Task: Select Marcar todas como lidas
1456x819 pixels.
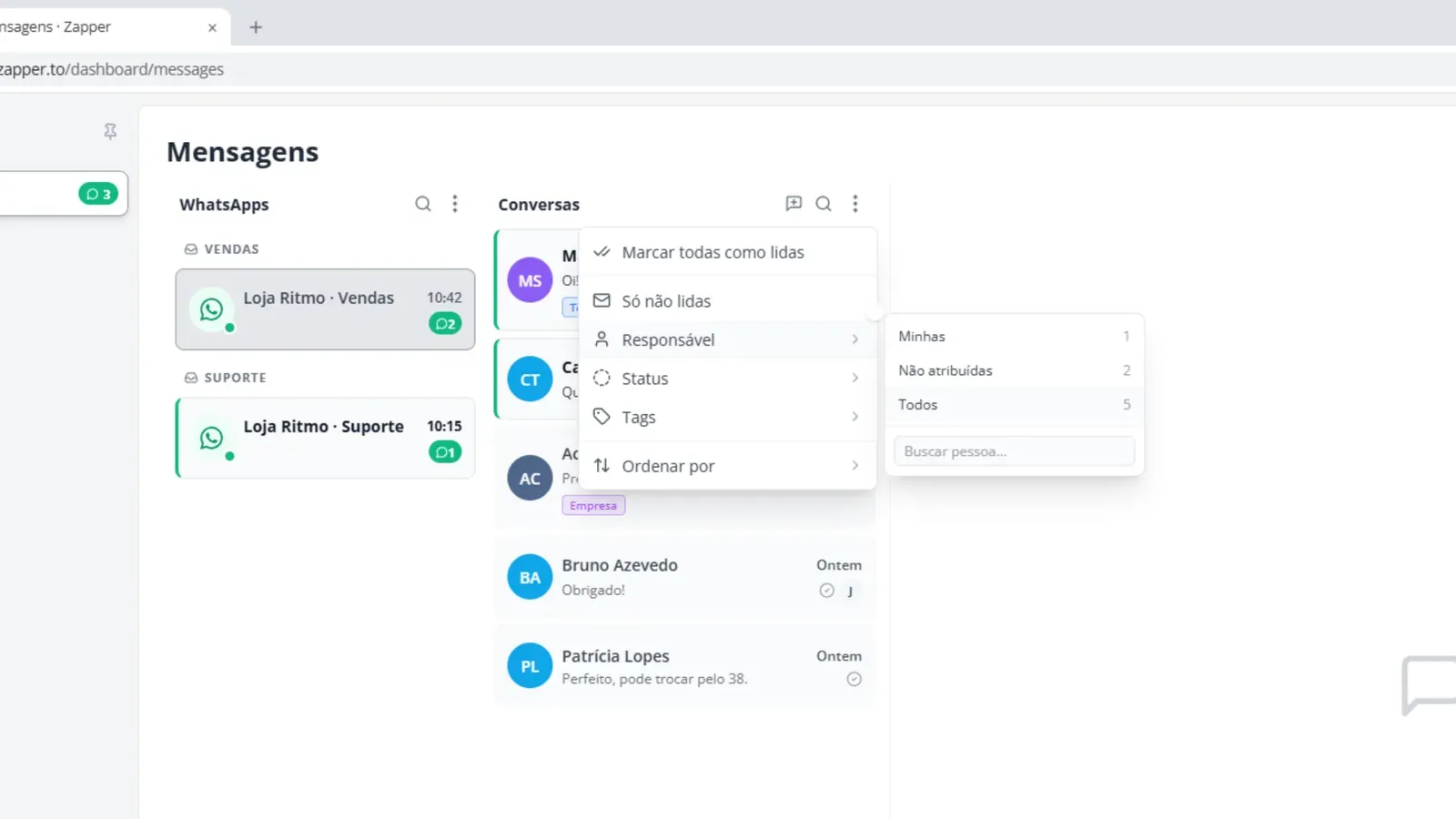Action: click(728, 252)
